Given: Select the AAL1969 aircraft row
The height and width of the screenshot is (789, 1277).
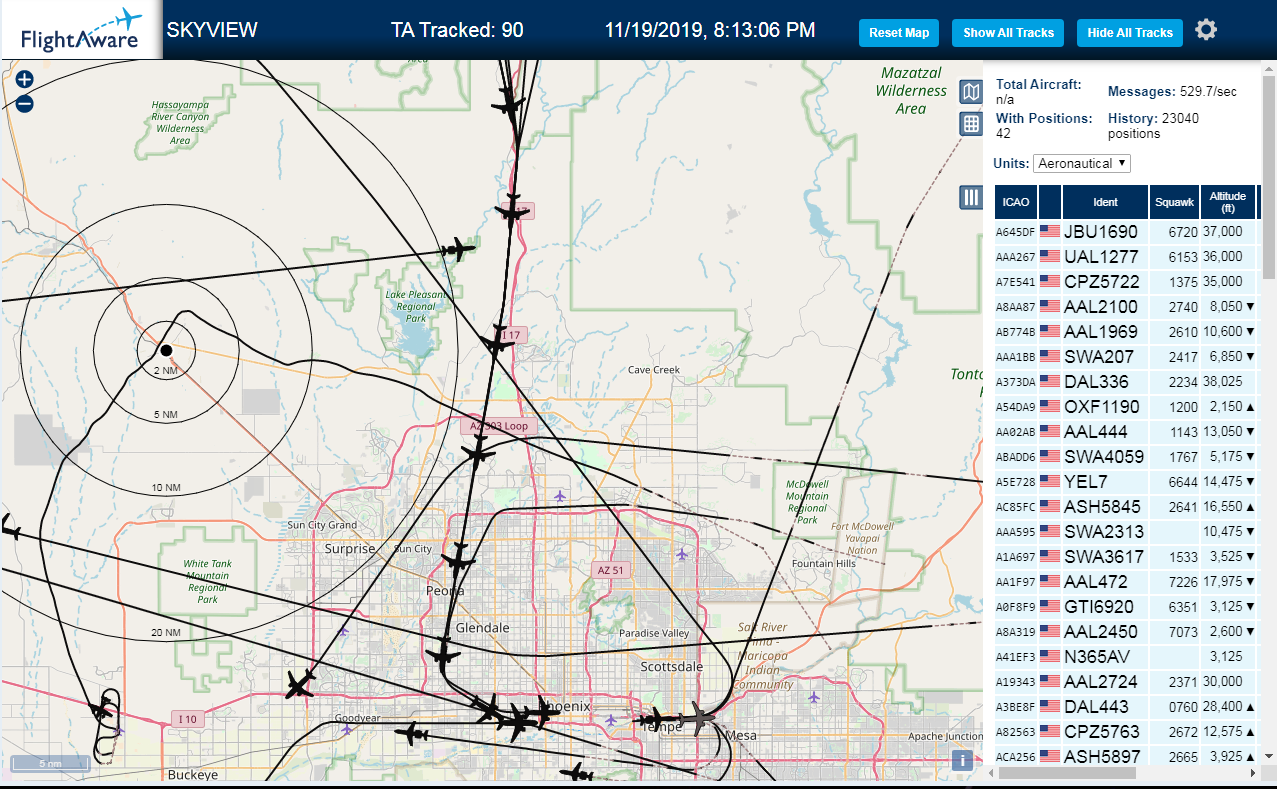Looking at the screenshot, I should pos(1126,332).
